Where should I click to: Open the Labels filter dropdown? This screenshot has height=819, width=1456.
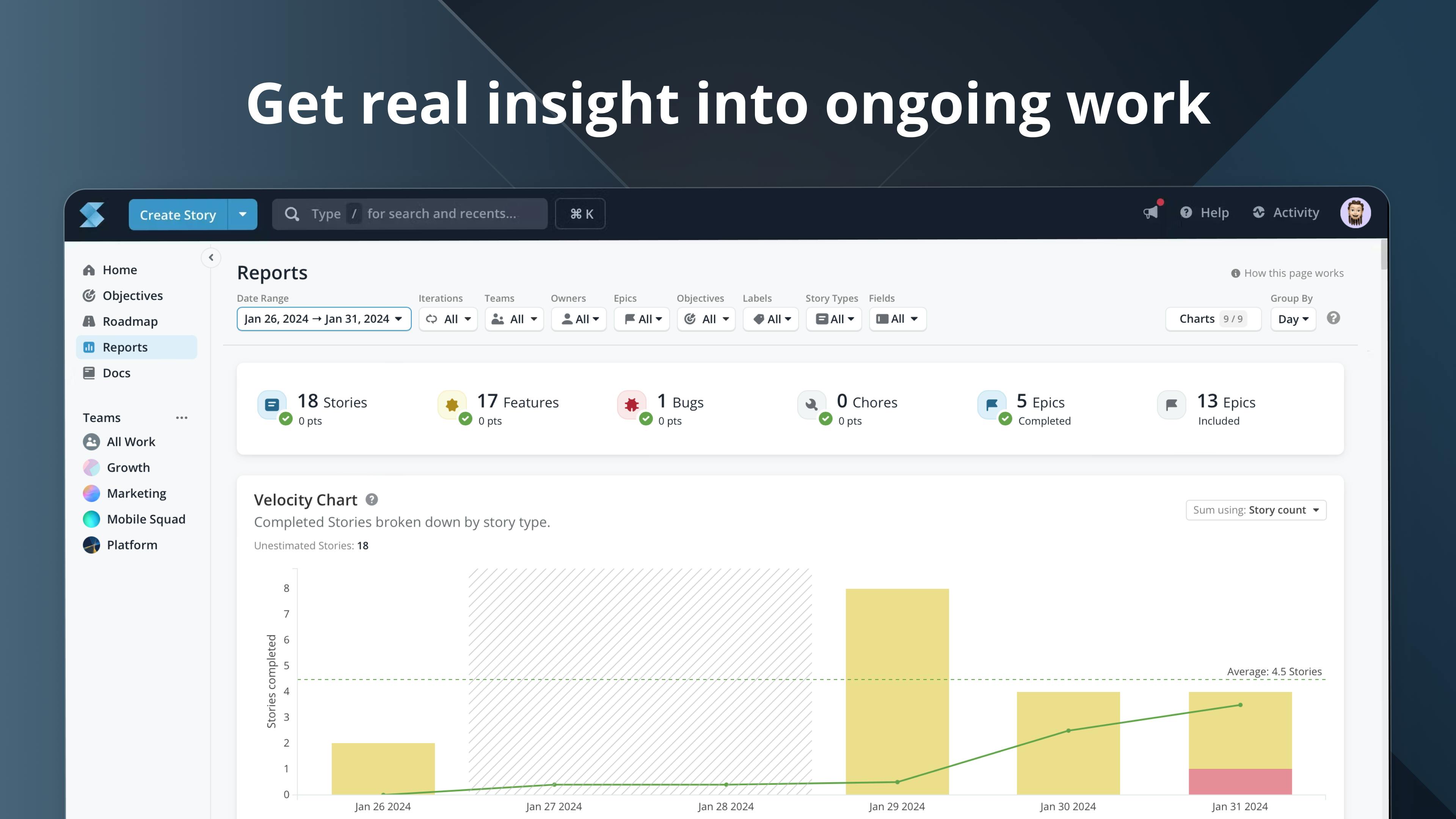(x=771, y=319)
